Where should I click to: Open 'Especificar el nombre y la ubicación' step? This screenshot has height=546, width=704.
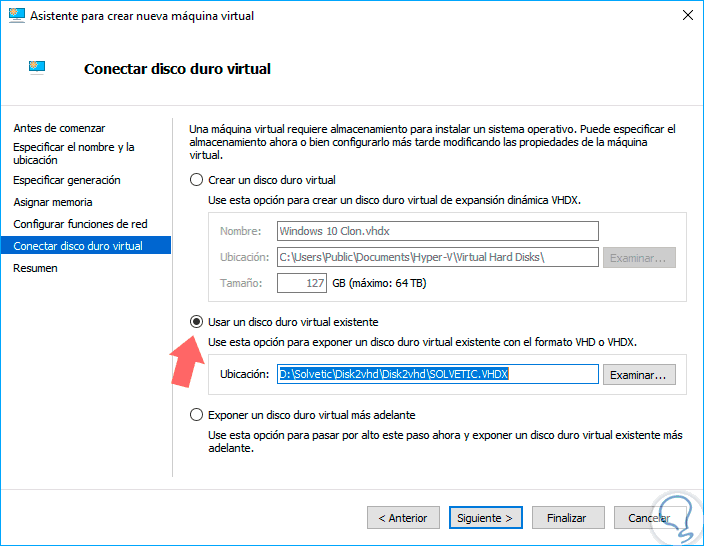pos(73,153)
